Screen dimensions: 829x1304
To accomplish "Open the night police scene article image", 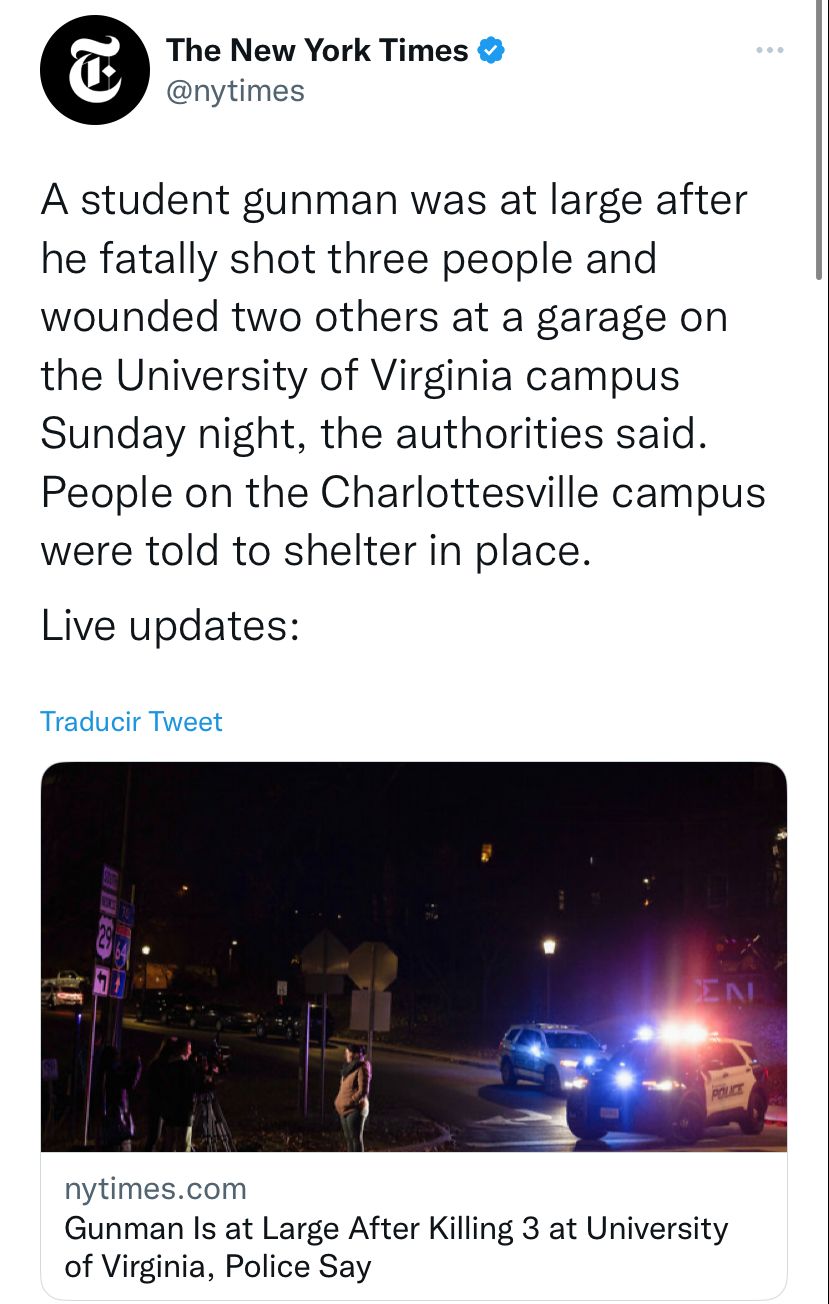I will [414, 957].
